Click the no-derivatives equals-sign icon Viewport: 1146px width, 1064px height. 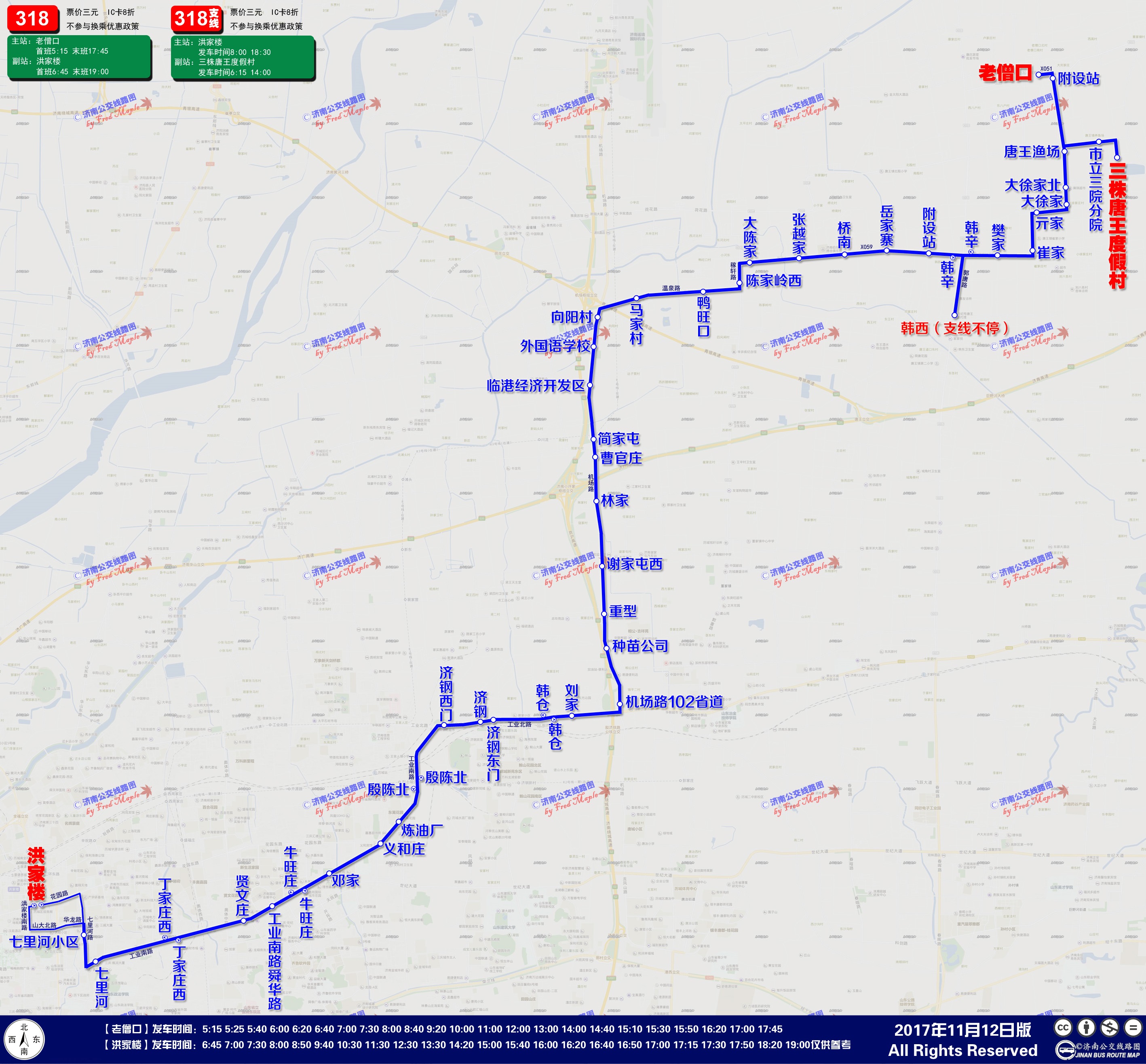(1133, 1028)
